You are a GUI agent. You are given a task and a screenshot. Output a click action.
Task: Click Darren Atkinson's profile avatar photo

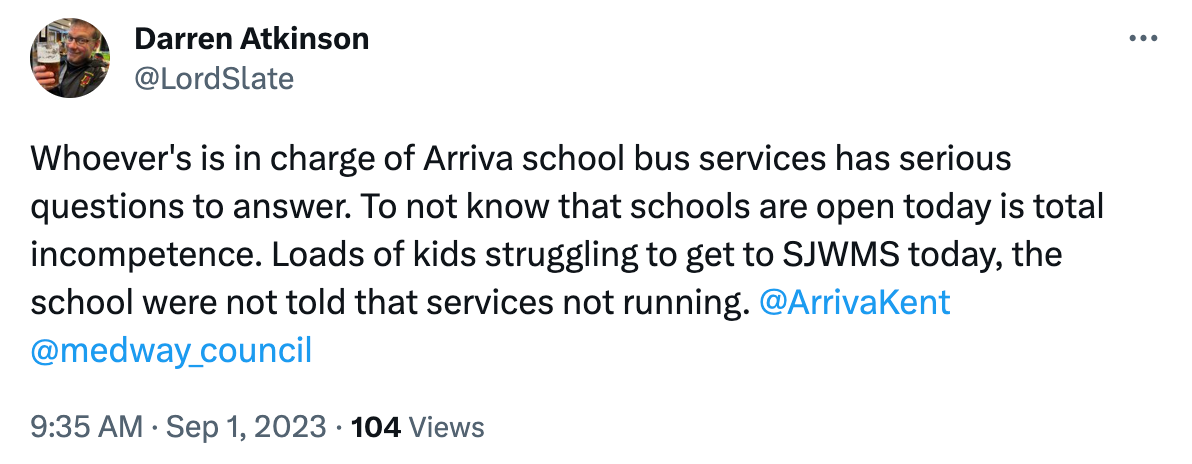pos(70,57)
